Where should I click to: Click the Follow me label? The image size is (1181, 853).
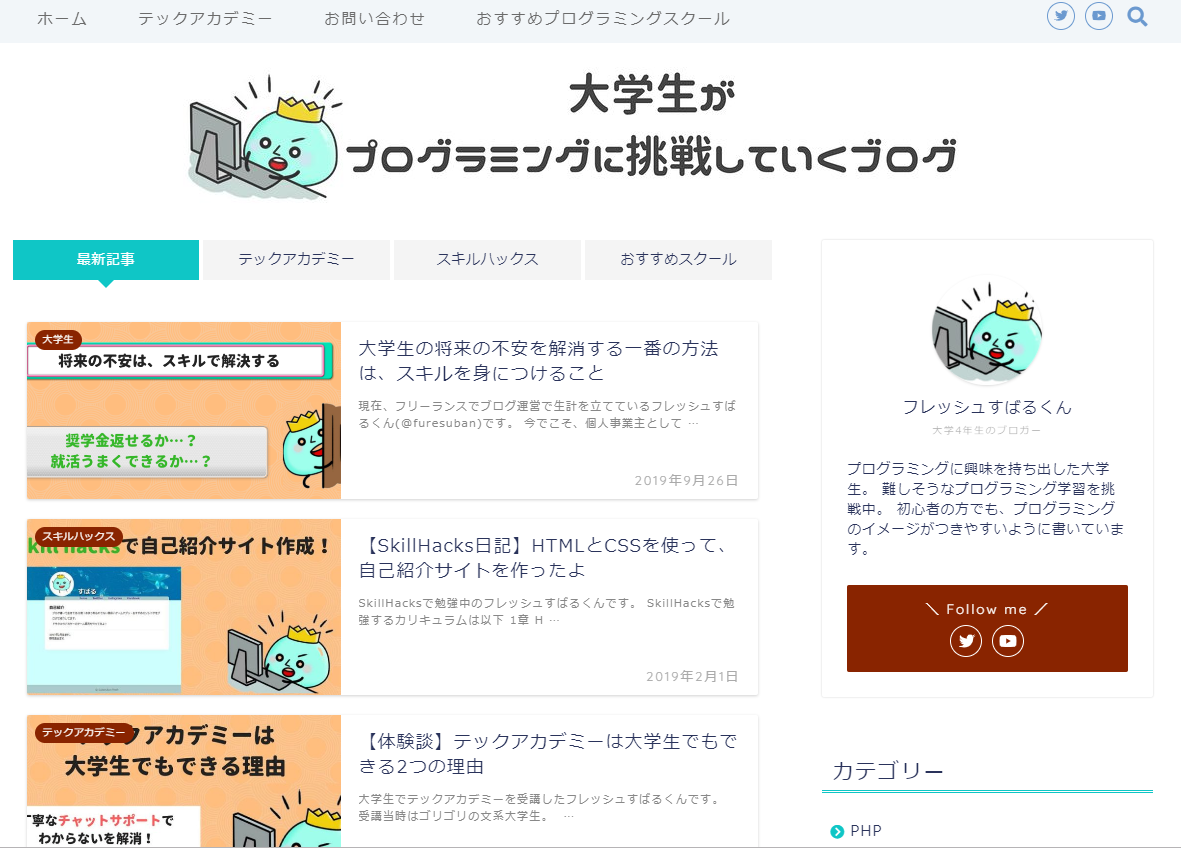(x=987, y=609)
